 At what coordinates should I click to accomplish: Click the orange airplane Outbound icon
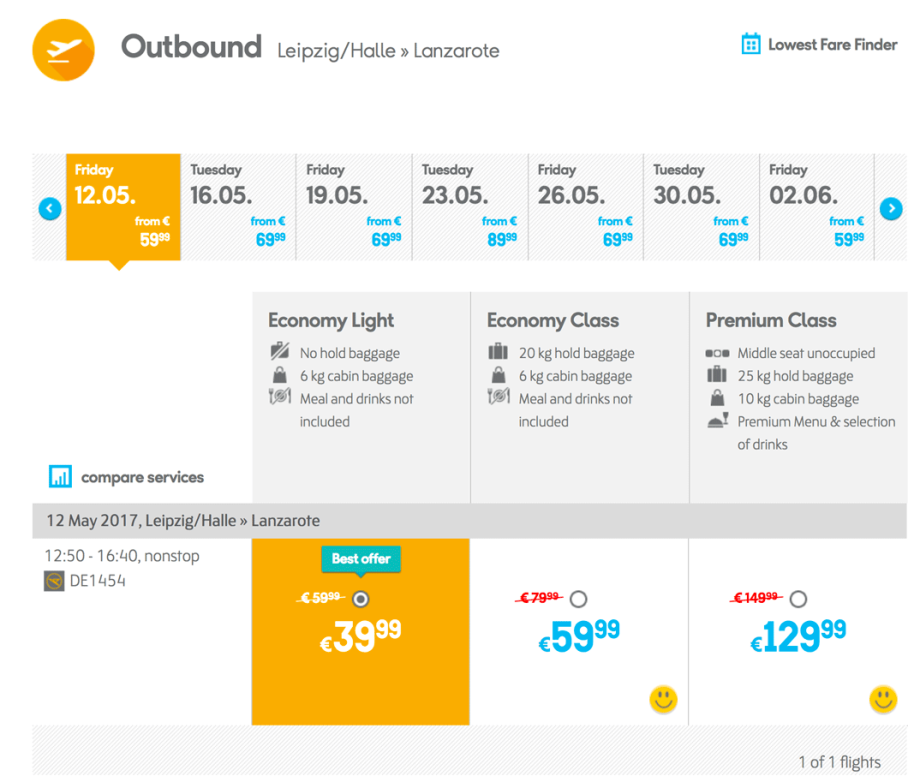coord(63,49)
